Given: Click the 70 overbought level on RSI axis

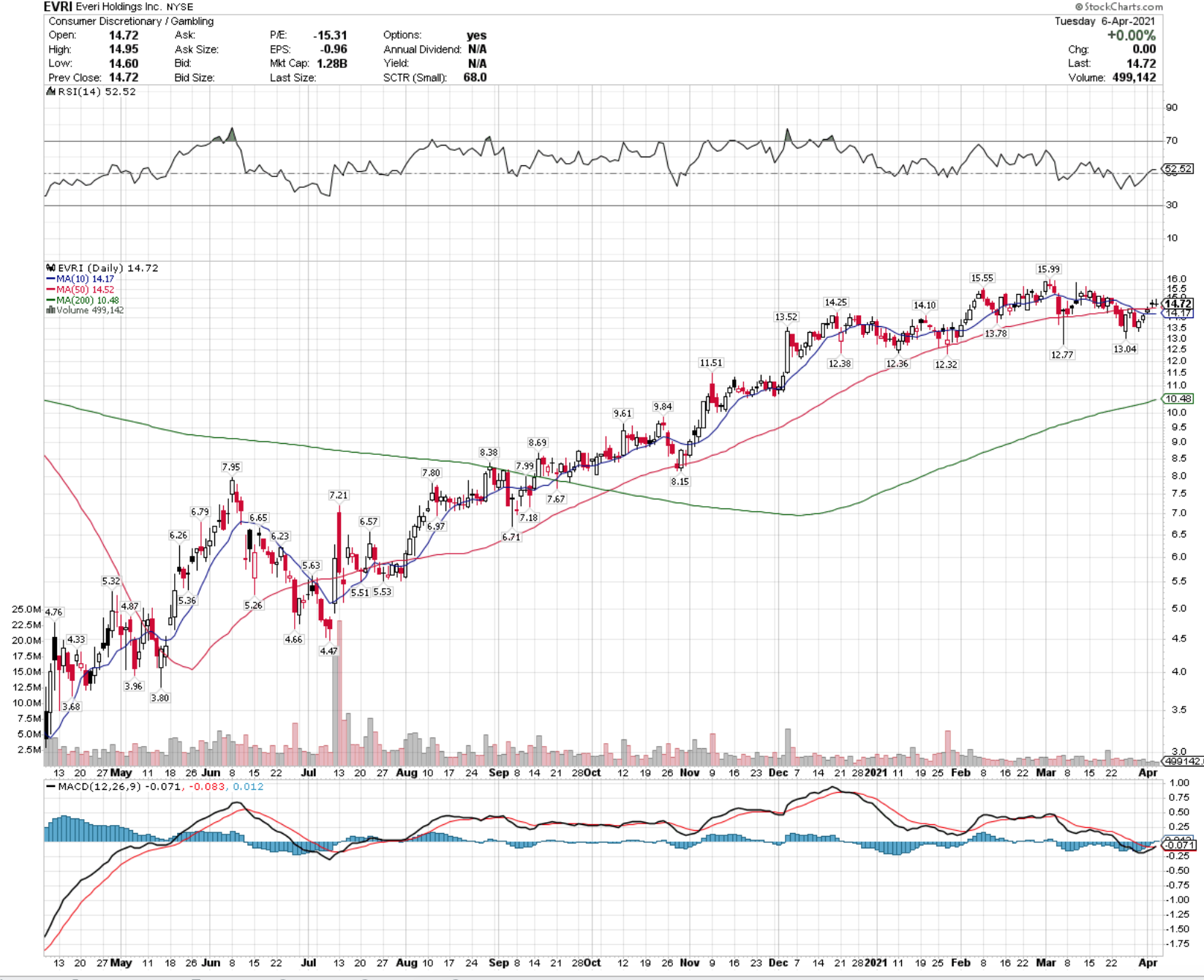Looking at the screenshot, I should (1172, 140).
